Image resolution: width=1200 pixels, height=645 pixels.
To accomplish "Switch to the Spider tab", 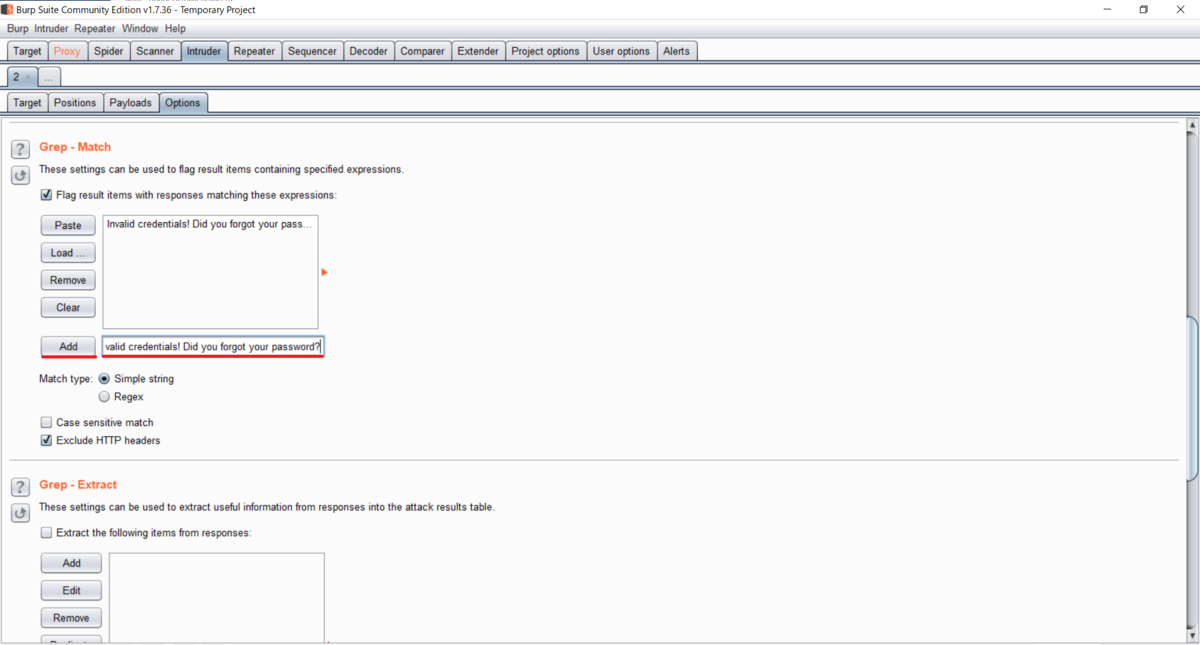I will [x=108, y=51].
